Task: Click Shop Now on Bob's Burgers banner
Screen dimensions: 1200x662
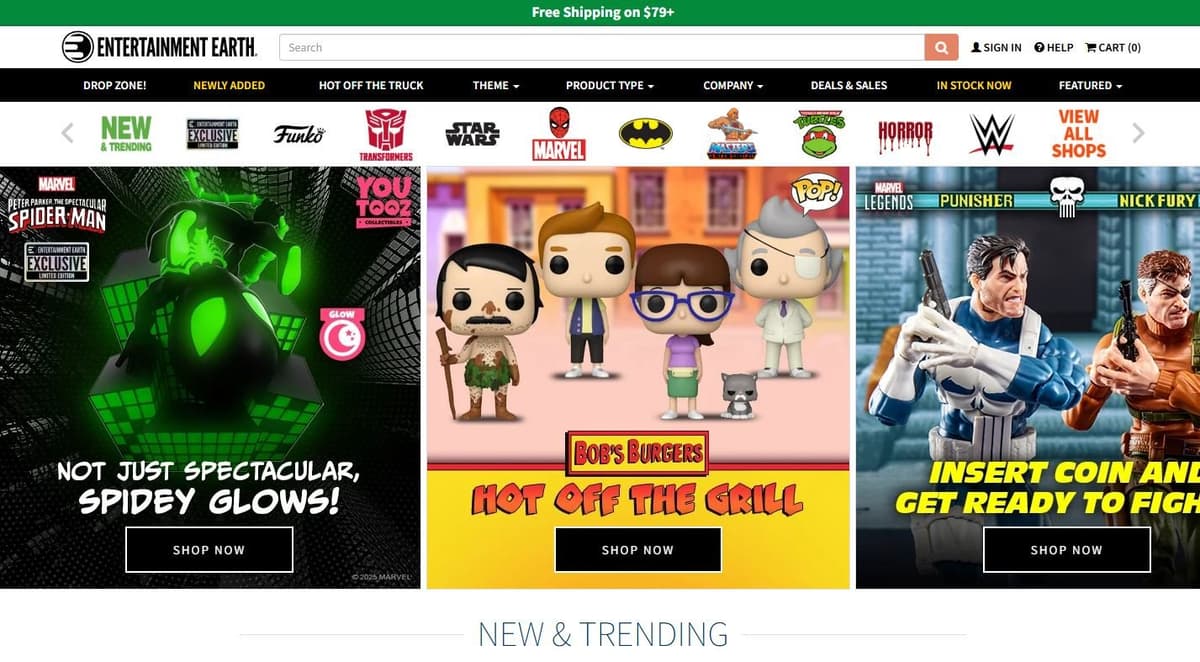Action: point(638,549)
